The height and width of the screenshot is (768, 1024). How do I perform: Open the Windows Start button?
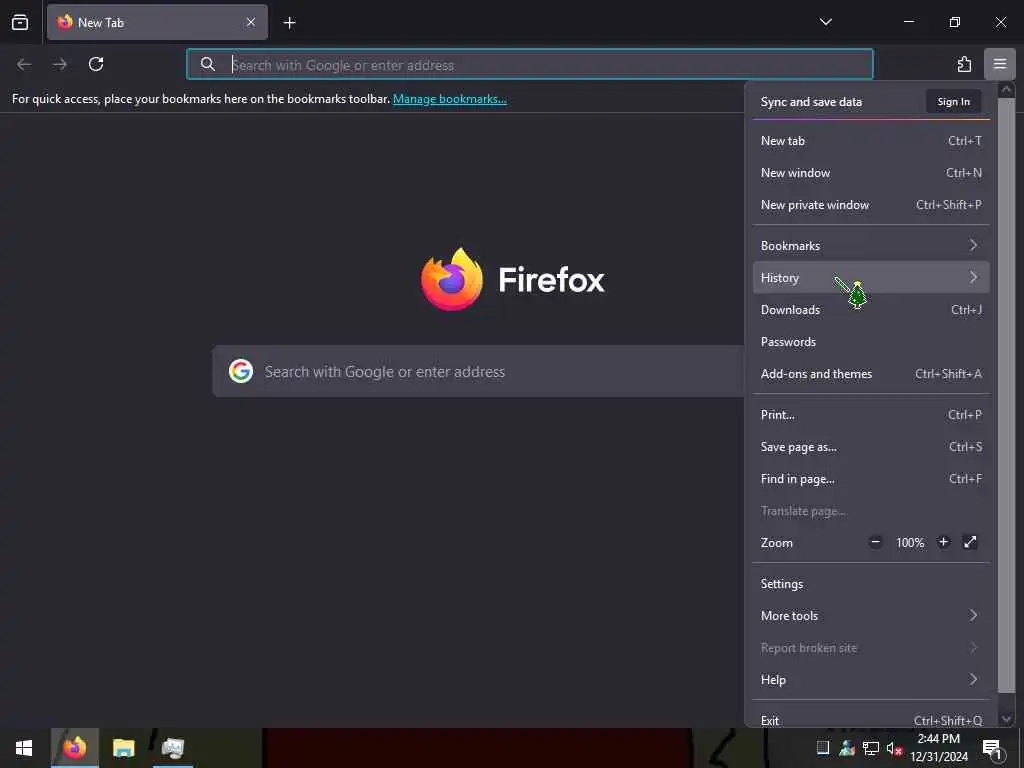coord(24,748)
